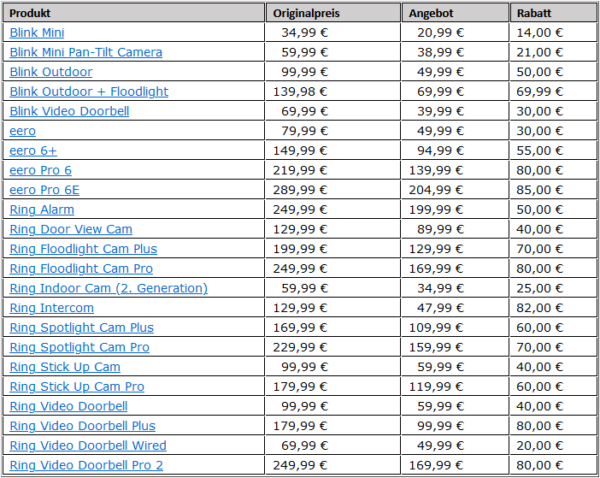Click the Angebot column header
This screenshot has width=600, height=478.
click(x=455, y=13)
